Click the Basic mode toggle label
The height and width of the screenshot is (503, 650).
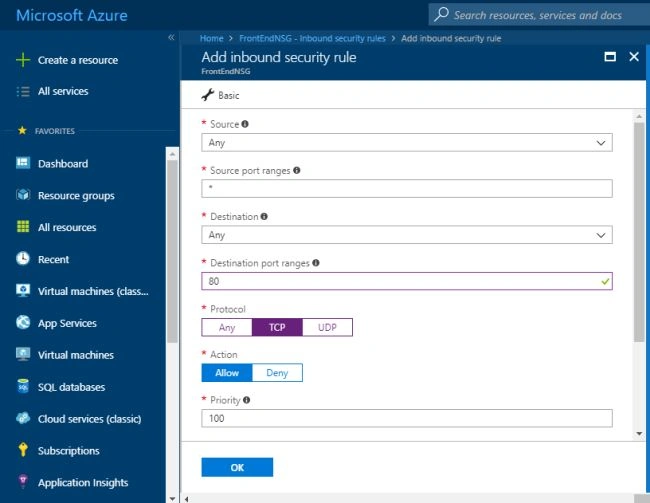[228, 95]
